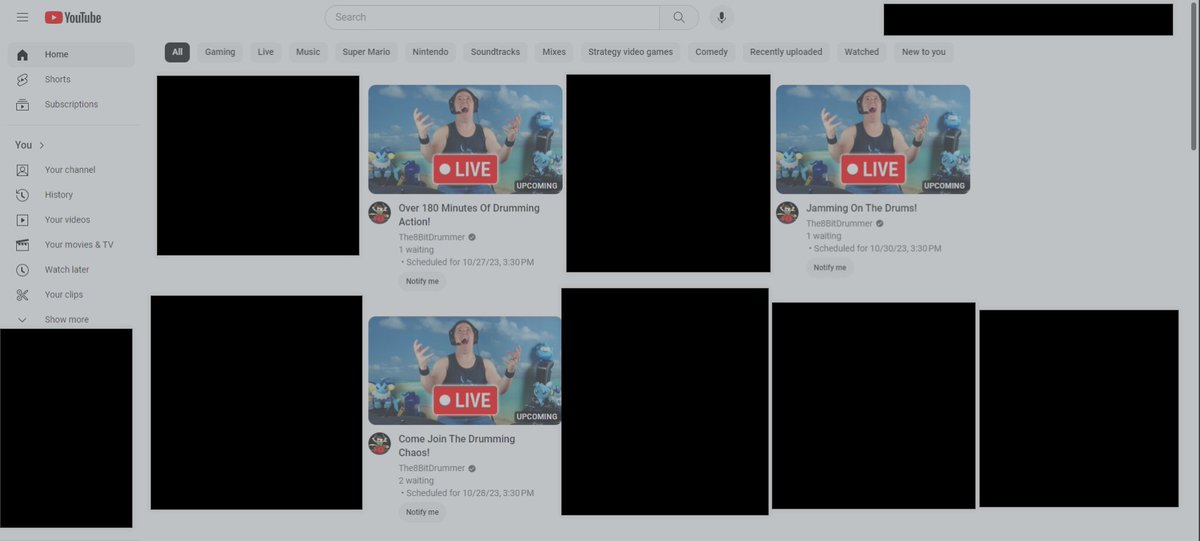This screenshot has height=541, width=1200.
Task: Select the Mixes filter chip
Action: (554, 52)
